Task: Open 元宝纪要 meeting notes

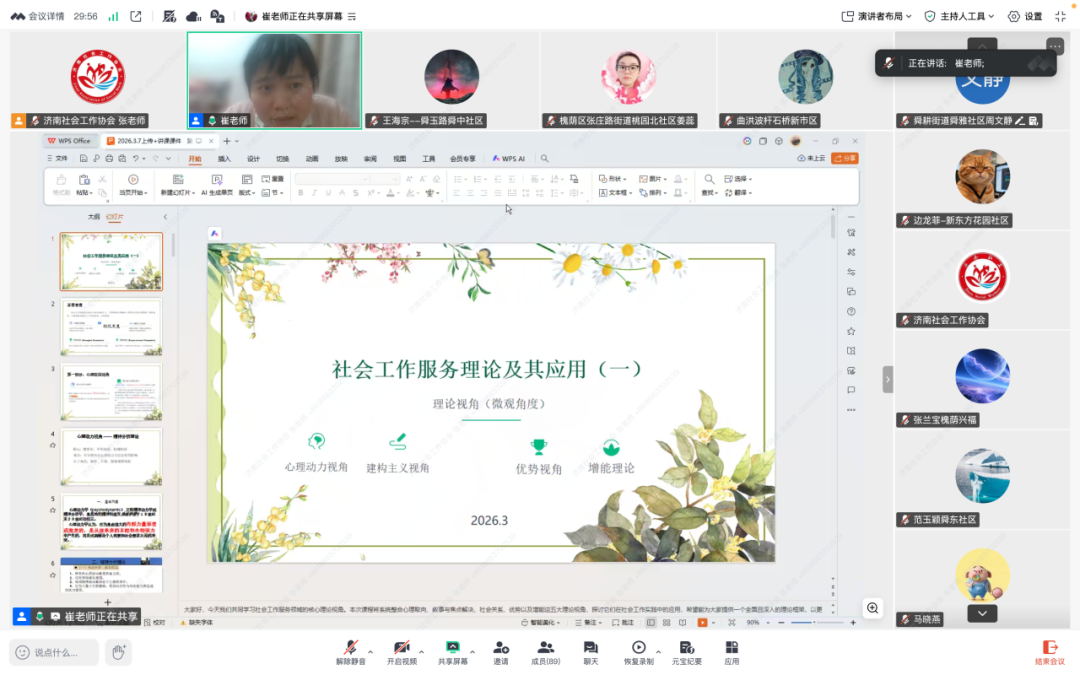Action: (x=686, y=648)
